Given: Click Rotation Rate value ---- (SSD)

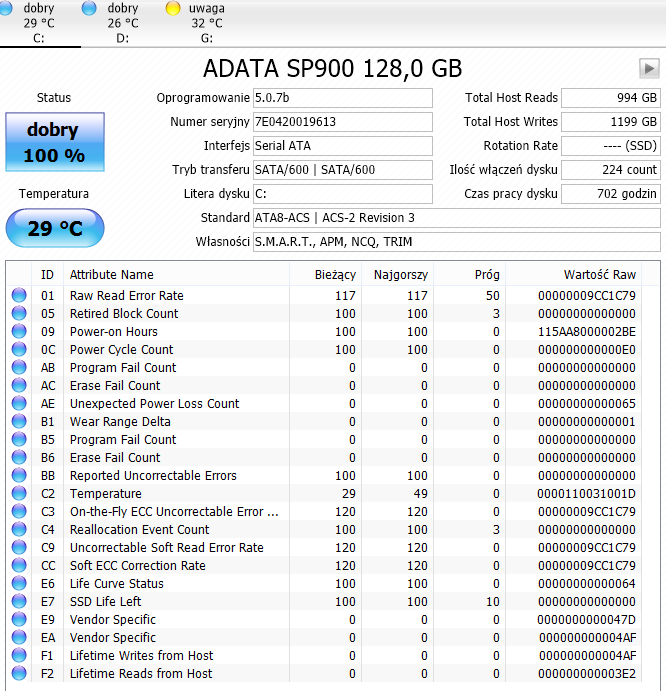Looking at the screenshot, I should [610, 146].
